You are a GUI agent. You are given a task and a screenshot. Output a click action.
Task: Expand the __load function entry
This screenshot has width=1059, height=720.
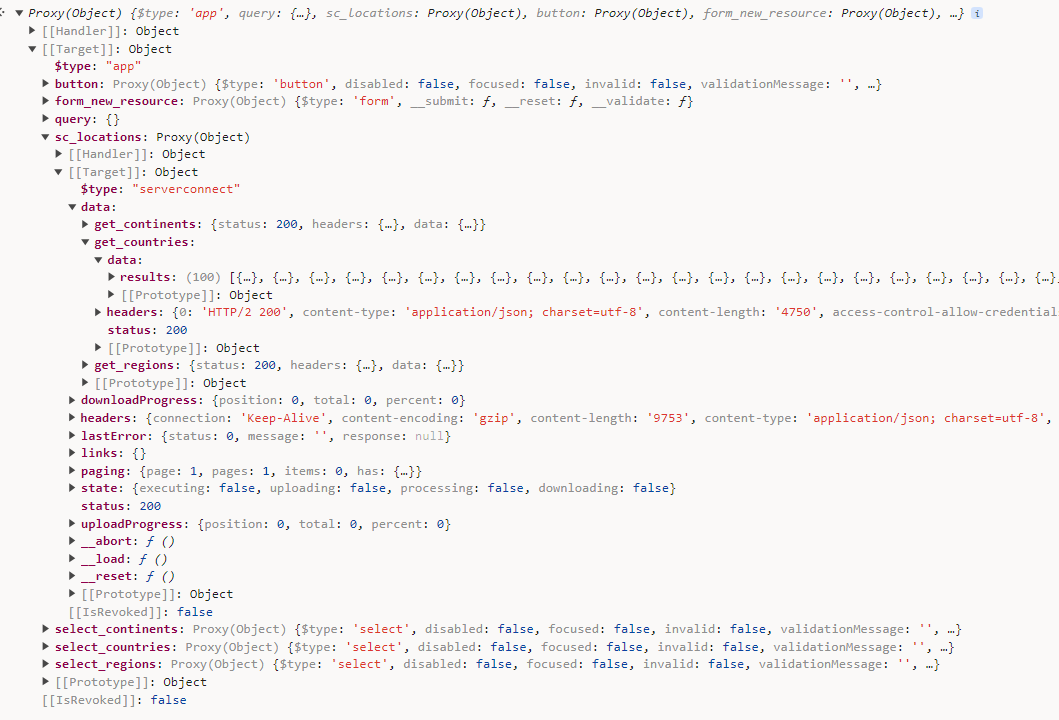[x=72, y=559]
